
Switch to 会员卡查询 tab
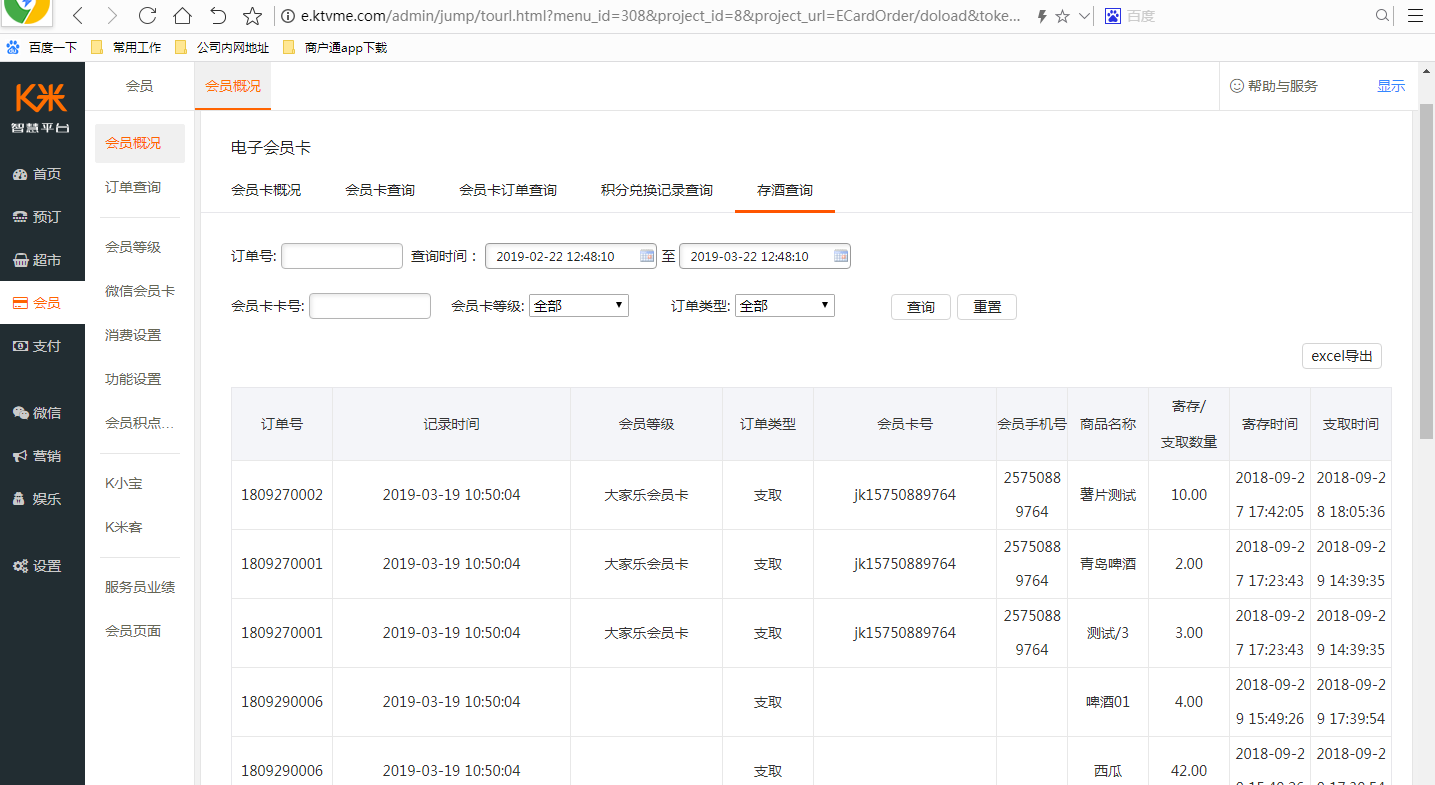point(380,190)
